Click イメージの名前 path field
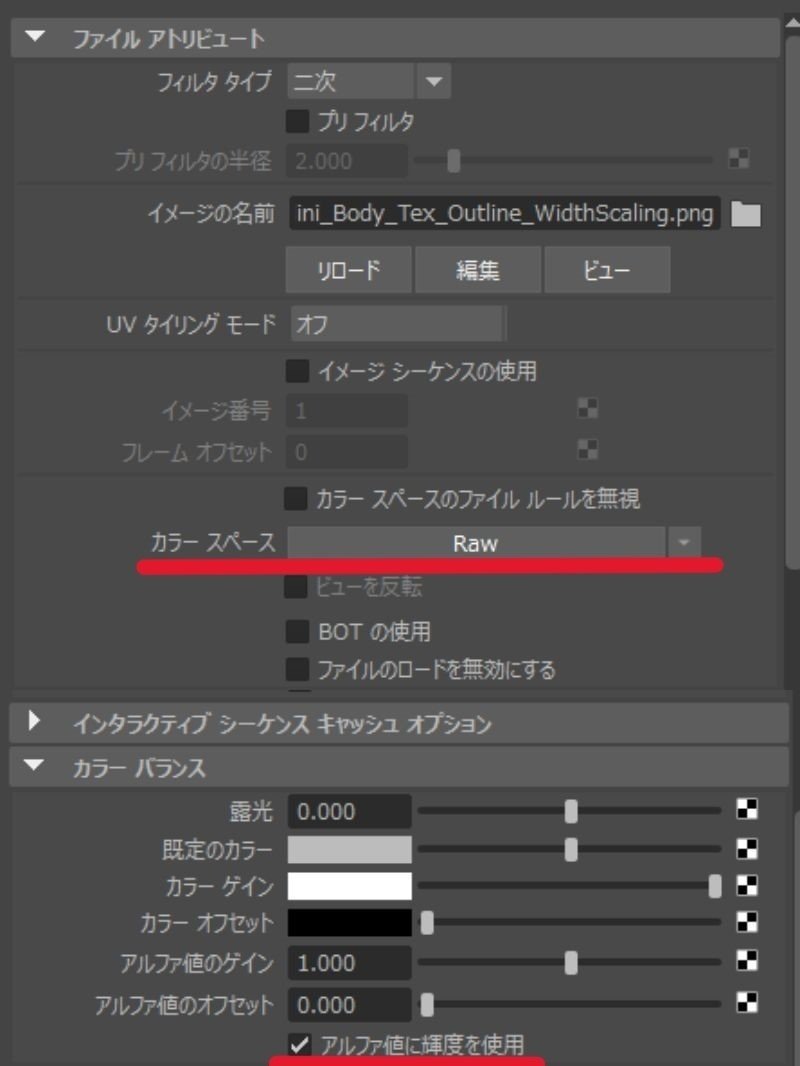 (504, 214)
